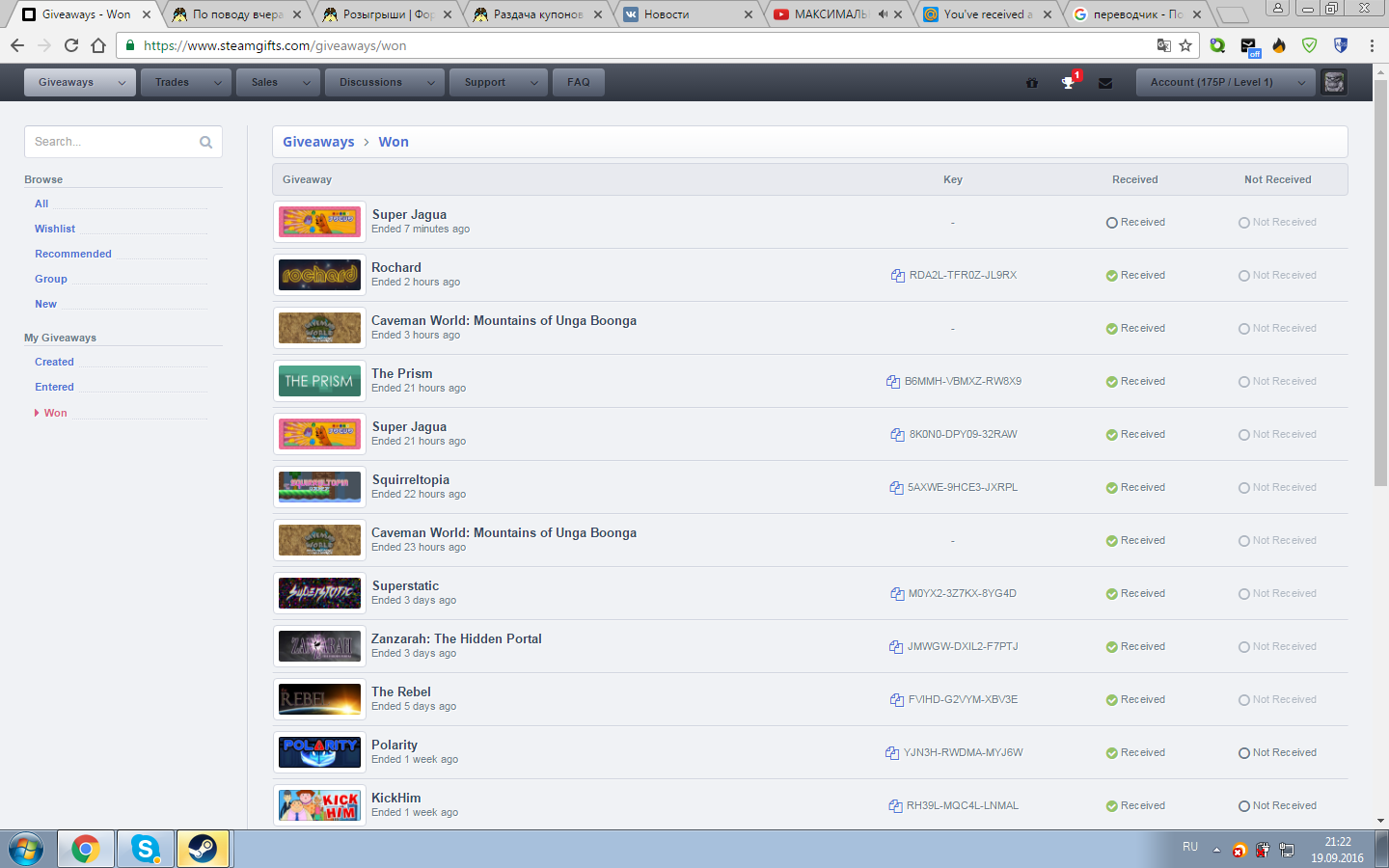Image resolution: width=1389 pixels, height=868 pixels.
Task: Mark Rochard as Not Received
Action: pyautogui.click(x=1277, y=276)
